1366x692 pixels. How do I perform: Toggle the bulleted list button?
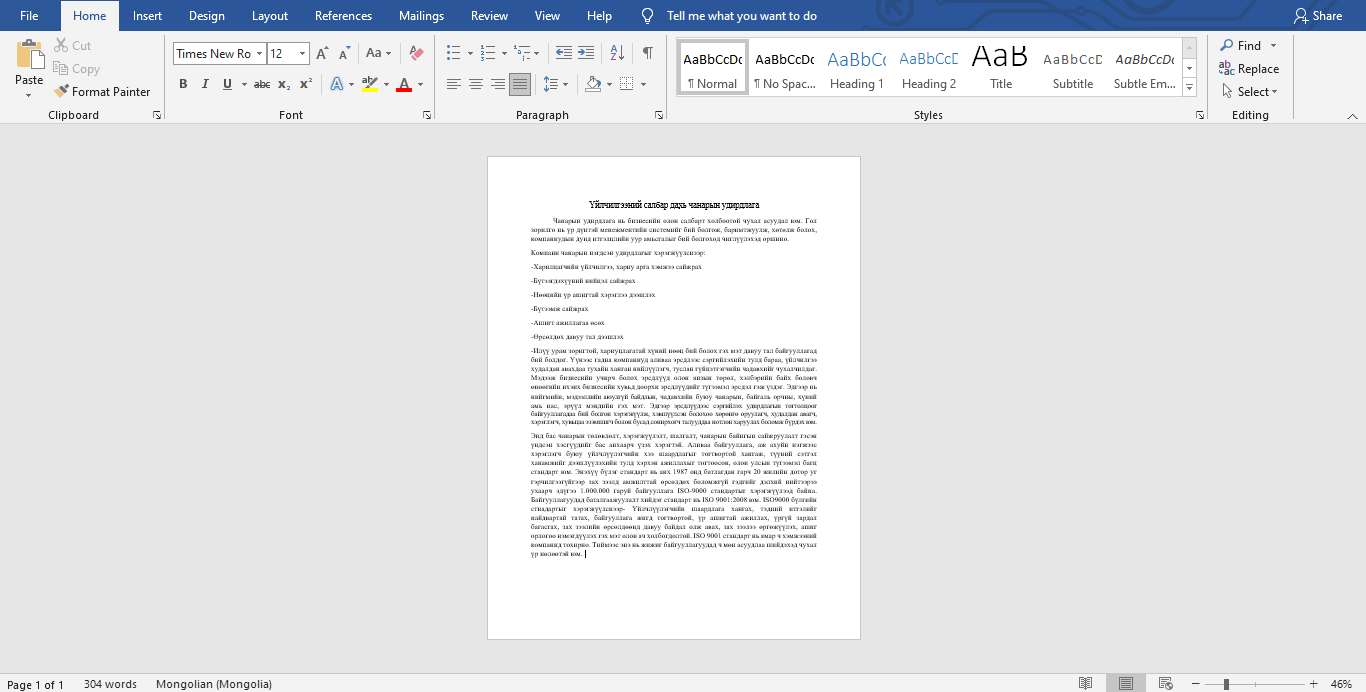(453, 53)
